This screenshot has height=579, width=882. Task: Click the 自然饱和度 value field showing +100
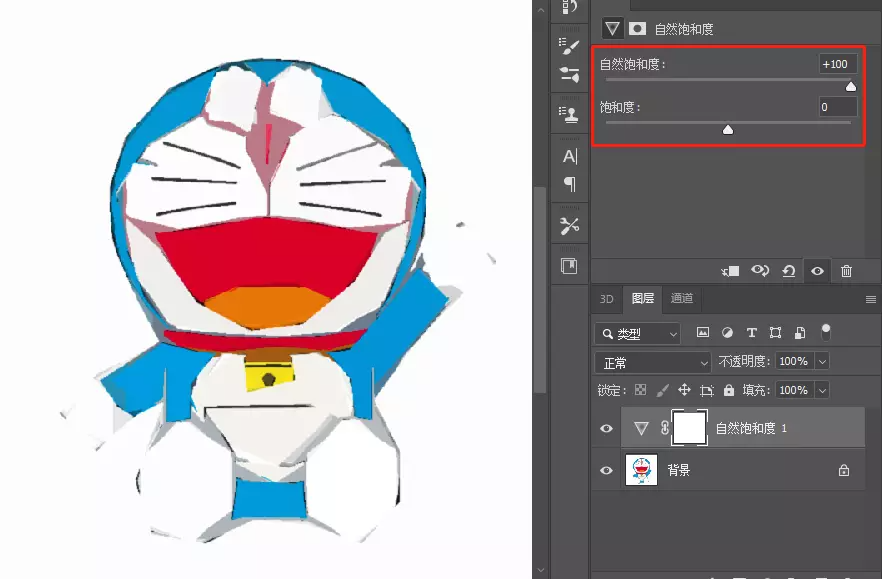[x=838, y=64]
